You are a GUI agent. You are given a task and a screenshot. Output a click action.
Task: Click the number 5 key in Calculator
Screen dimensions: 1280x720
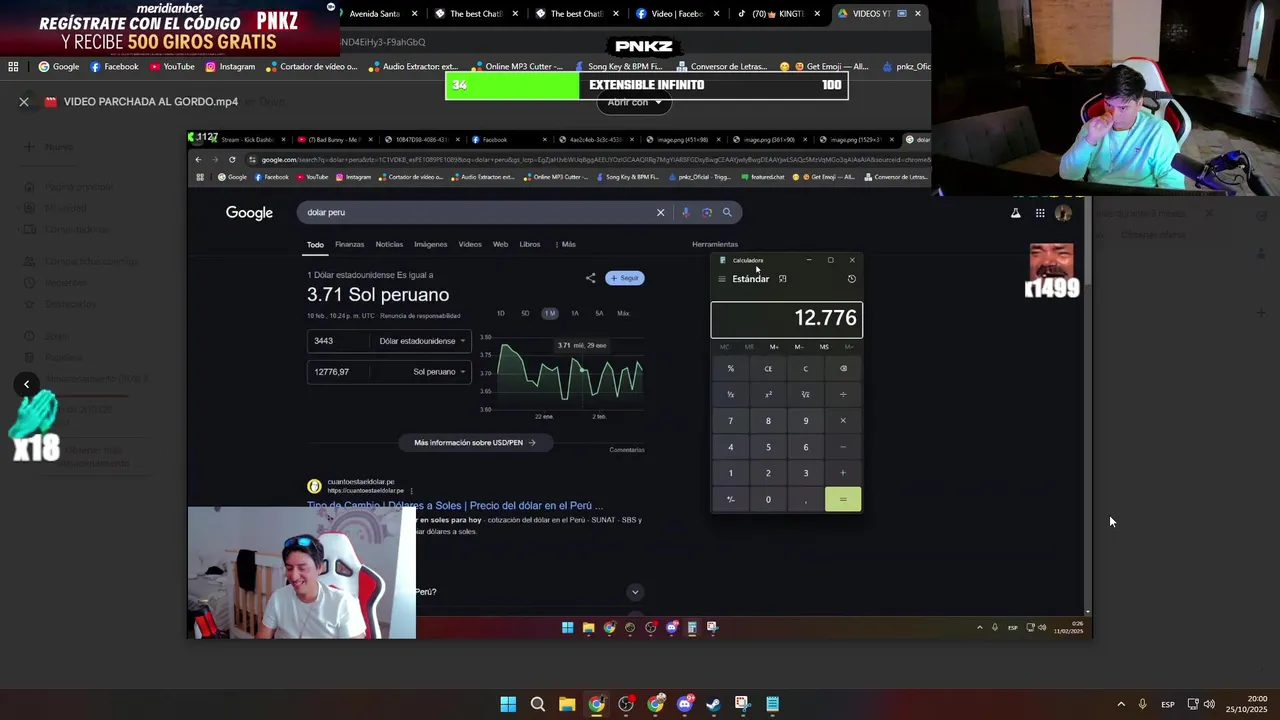point(768,447)
